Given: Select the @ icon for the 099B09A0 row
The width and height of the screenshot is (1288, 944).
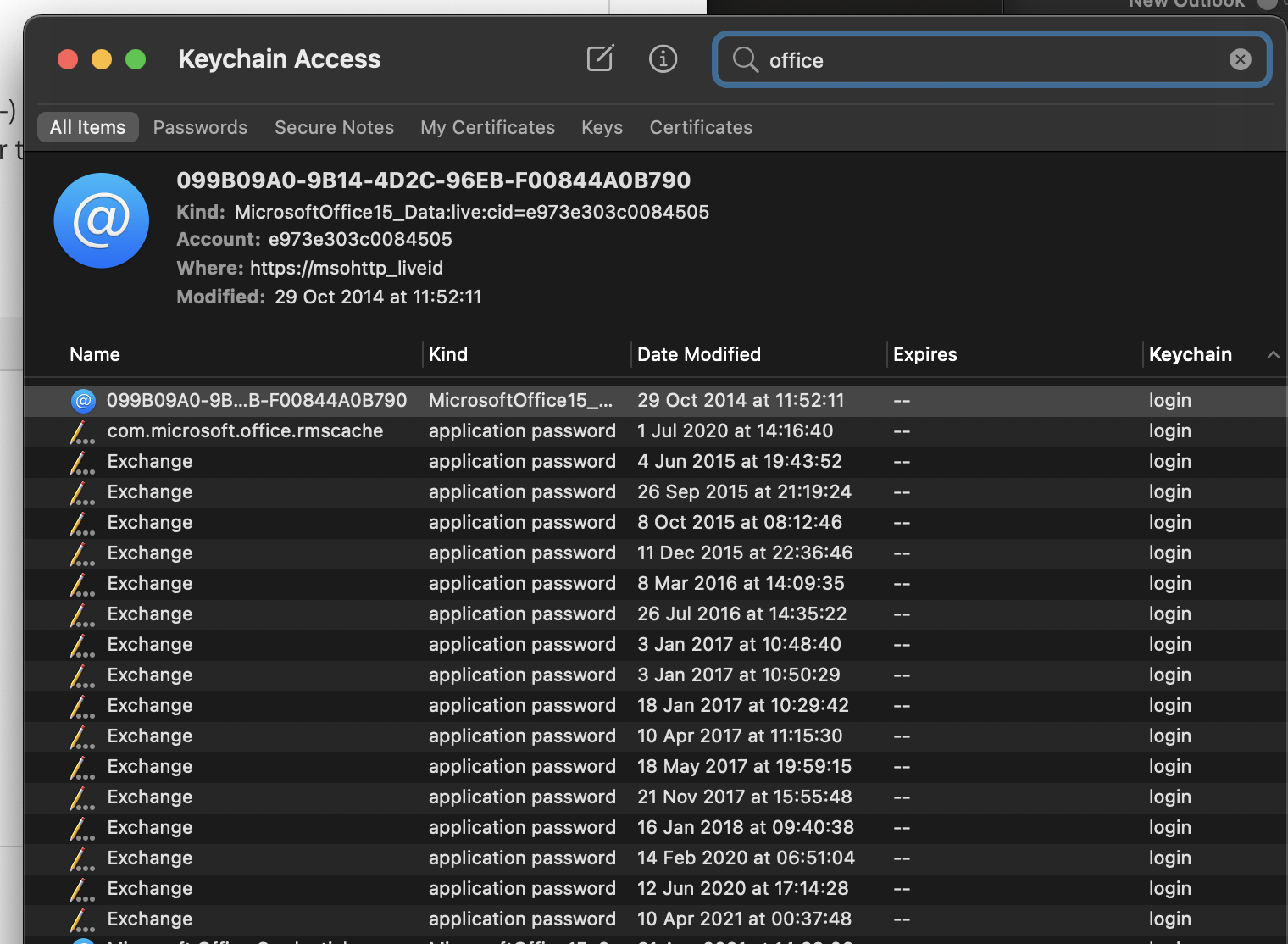Looking at the screenshot, I should (83, 401).
